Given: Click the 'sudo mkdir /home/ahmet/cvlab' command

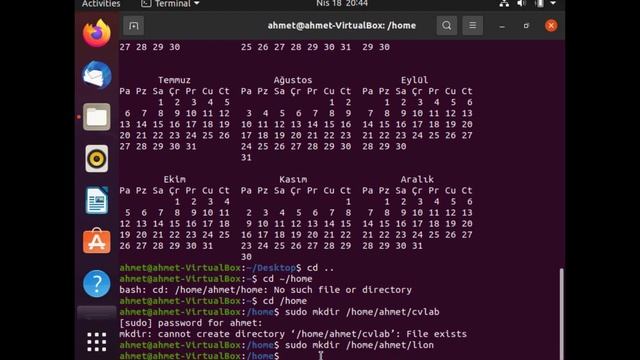Looking at the screenshot, I should [362, 312].
